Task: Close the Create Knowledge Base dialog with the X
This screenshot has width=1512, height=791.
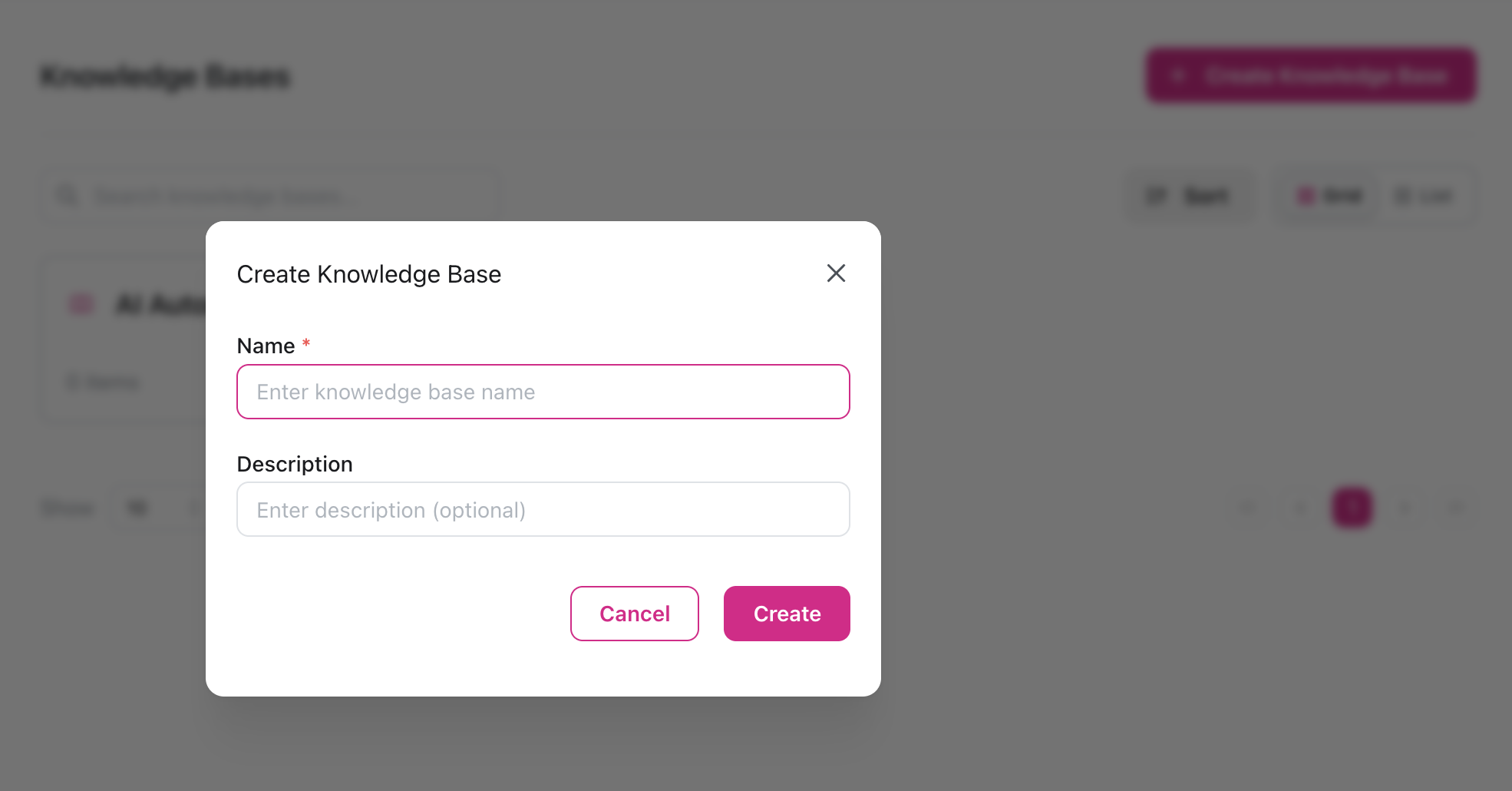Action: (836, 273)
